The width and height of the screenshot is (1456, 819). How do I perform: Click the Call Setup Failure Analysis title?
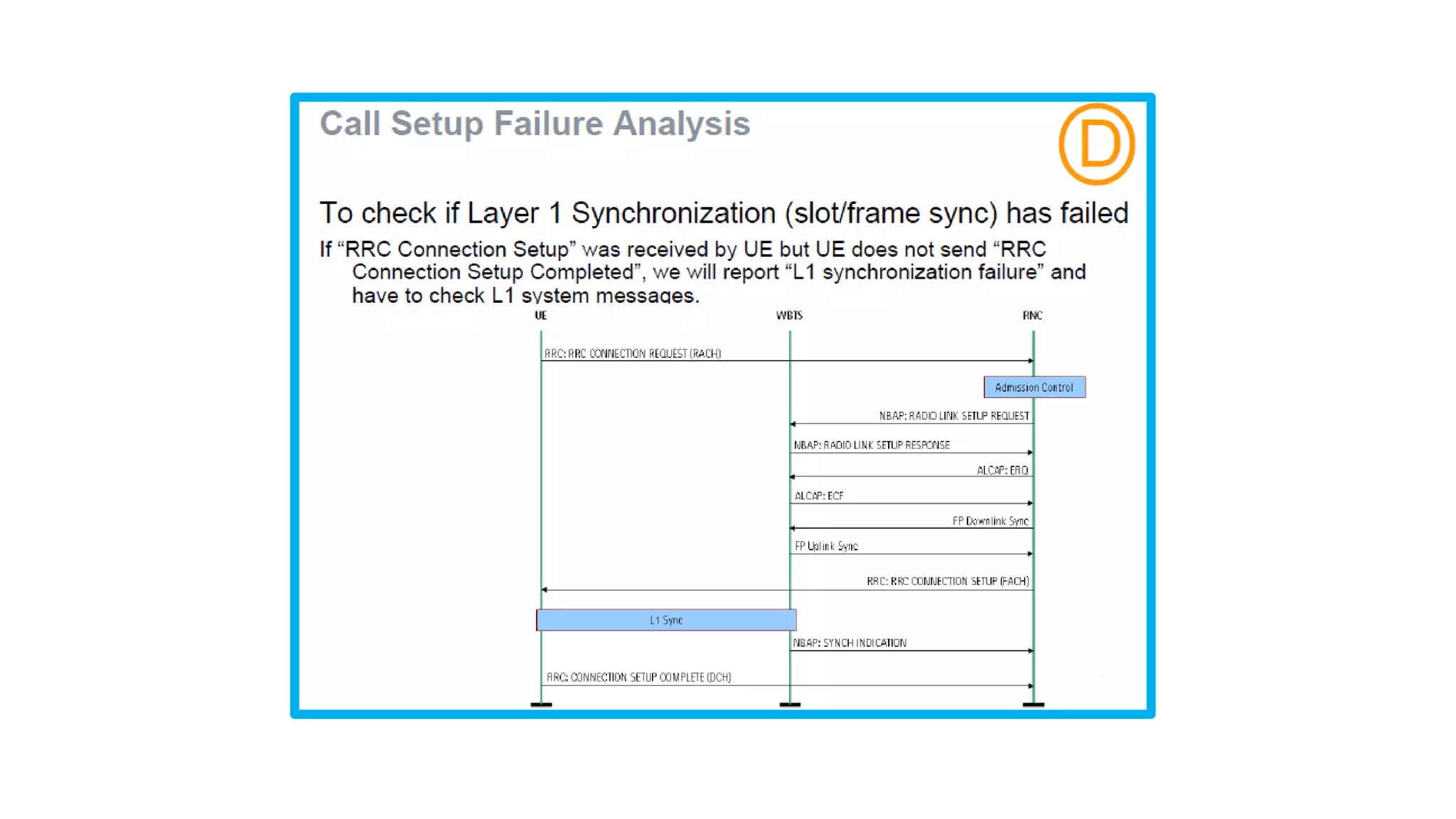tap(535, 124)
